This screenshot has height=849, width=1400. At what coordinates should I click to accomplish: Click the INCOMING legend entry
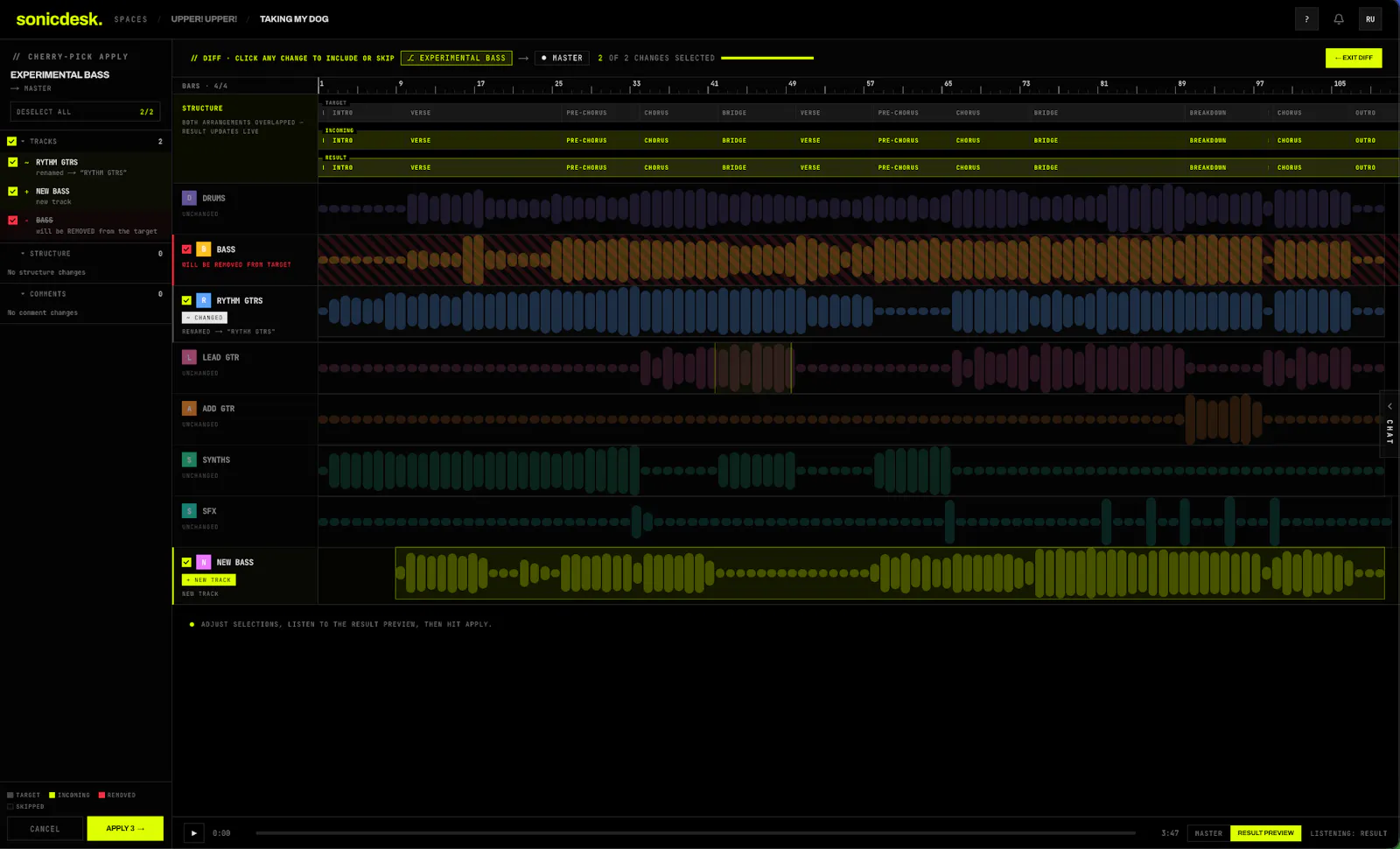coord(69,796)
